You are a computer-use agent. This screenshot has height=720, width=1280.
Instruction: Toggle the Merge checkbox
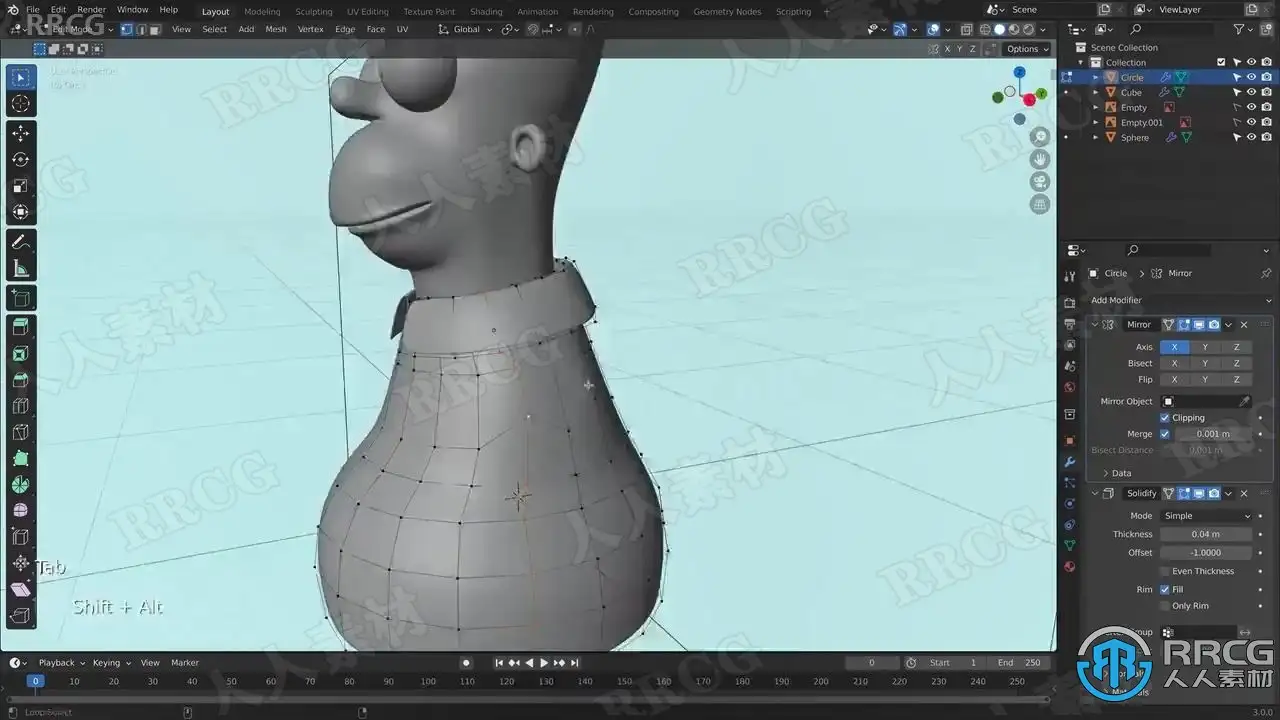(x=1165, y=434)
